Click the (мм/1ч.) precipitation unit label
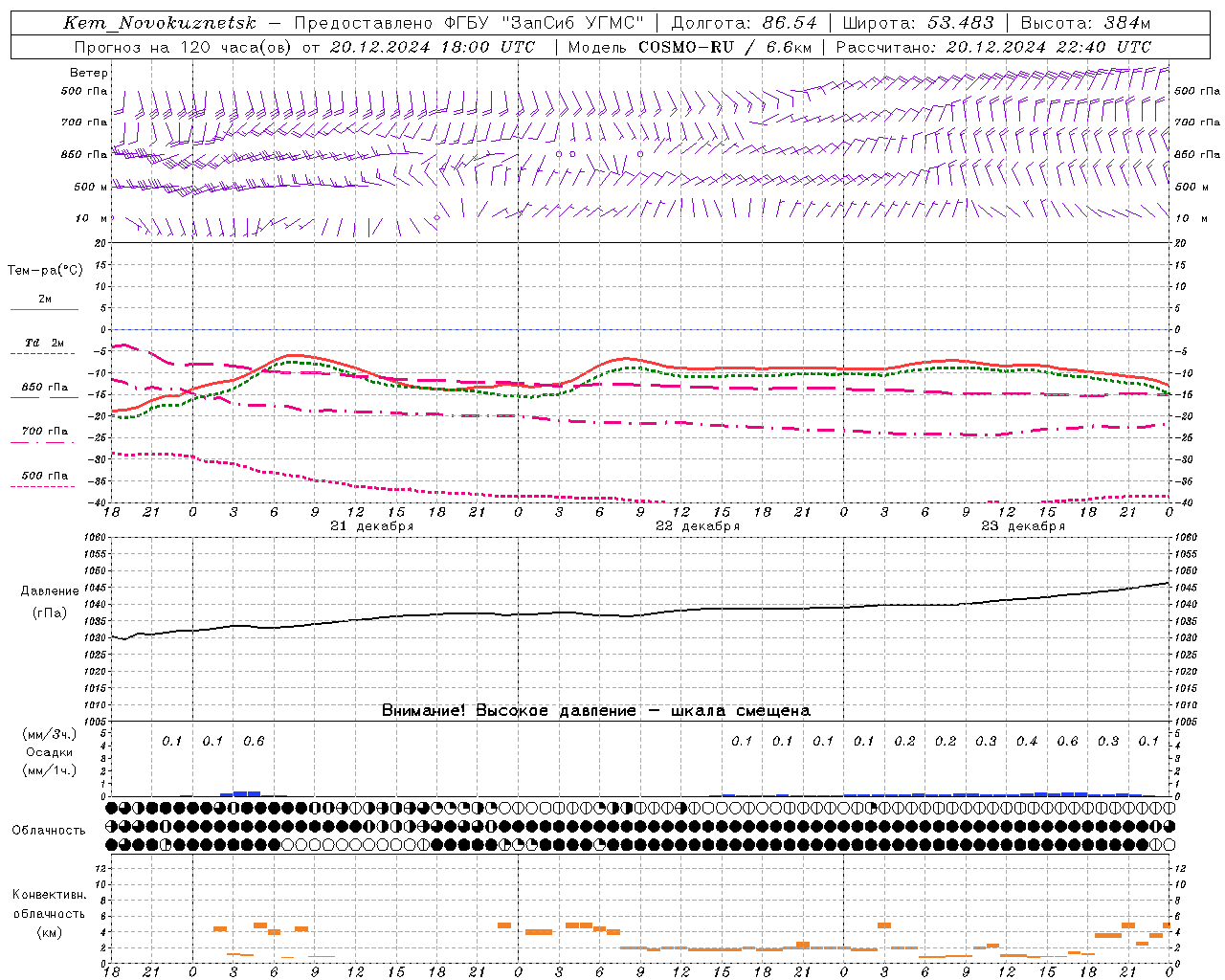Screen dimensions: 1225x980 point(50,770)
